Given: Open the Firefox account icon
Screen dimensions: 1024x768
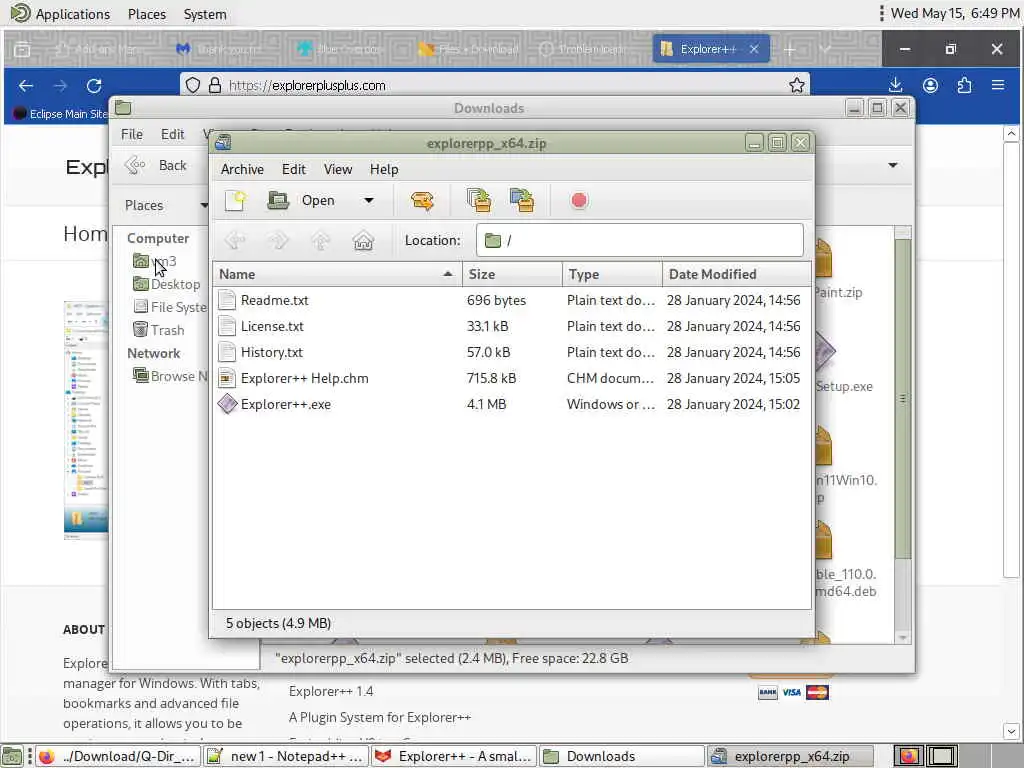Looking at the screenshot, I should click(931, 86).
